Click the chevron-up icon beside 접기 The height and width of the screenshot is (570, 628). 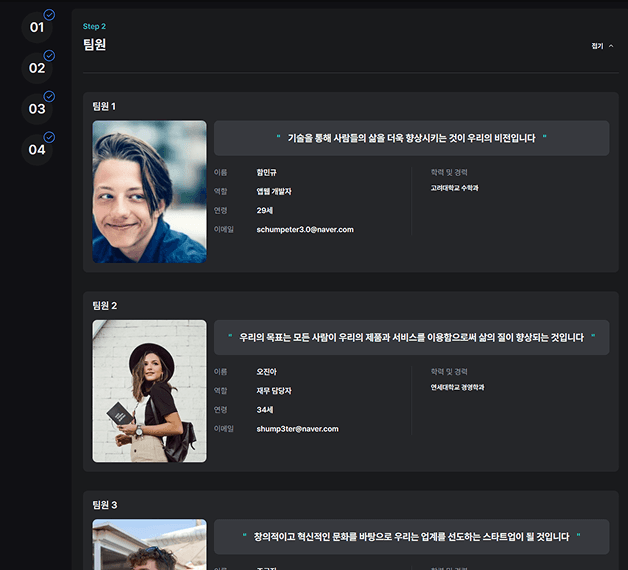click(611, 46)
